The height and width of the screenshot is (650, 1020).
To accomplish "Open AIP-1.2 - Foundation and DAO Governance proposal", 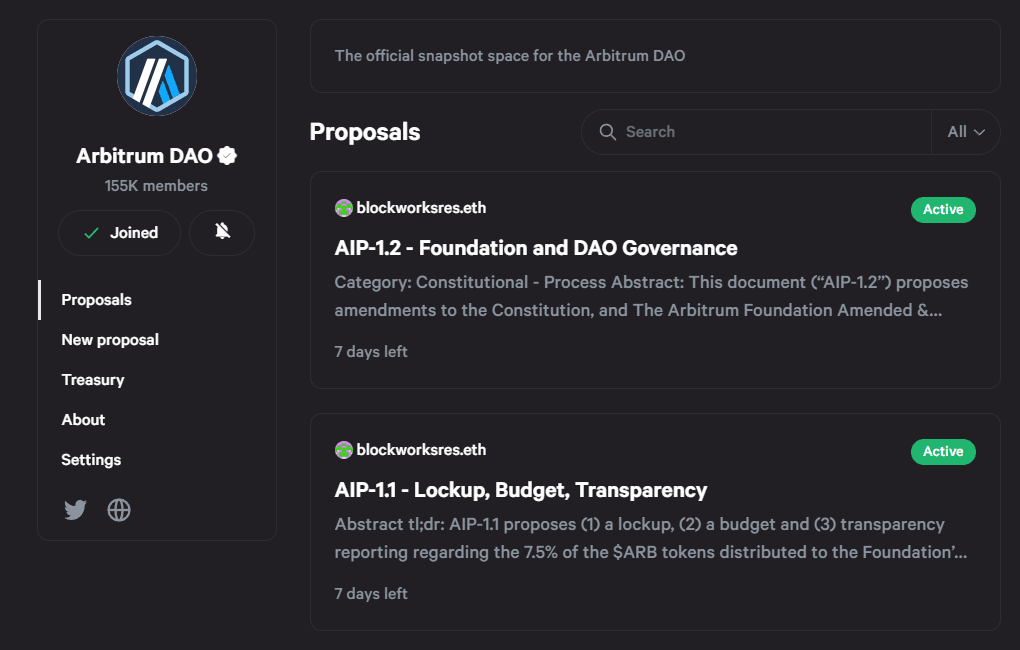I will pos(536,248).
